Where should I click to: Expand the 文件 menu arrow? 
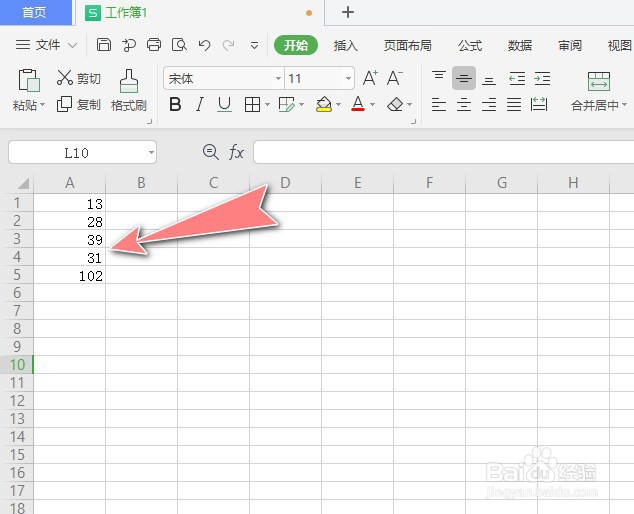tap(72, 45)
